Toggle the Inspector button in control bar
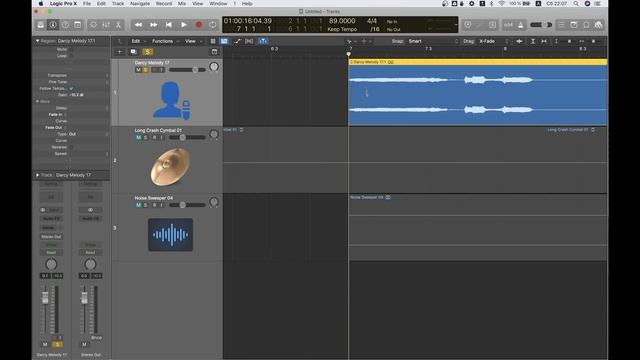 (x=53, y=25)
